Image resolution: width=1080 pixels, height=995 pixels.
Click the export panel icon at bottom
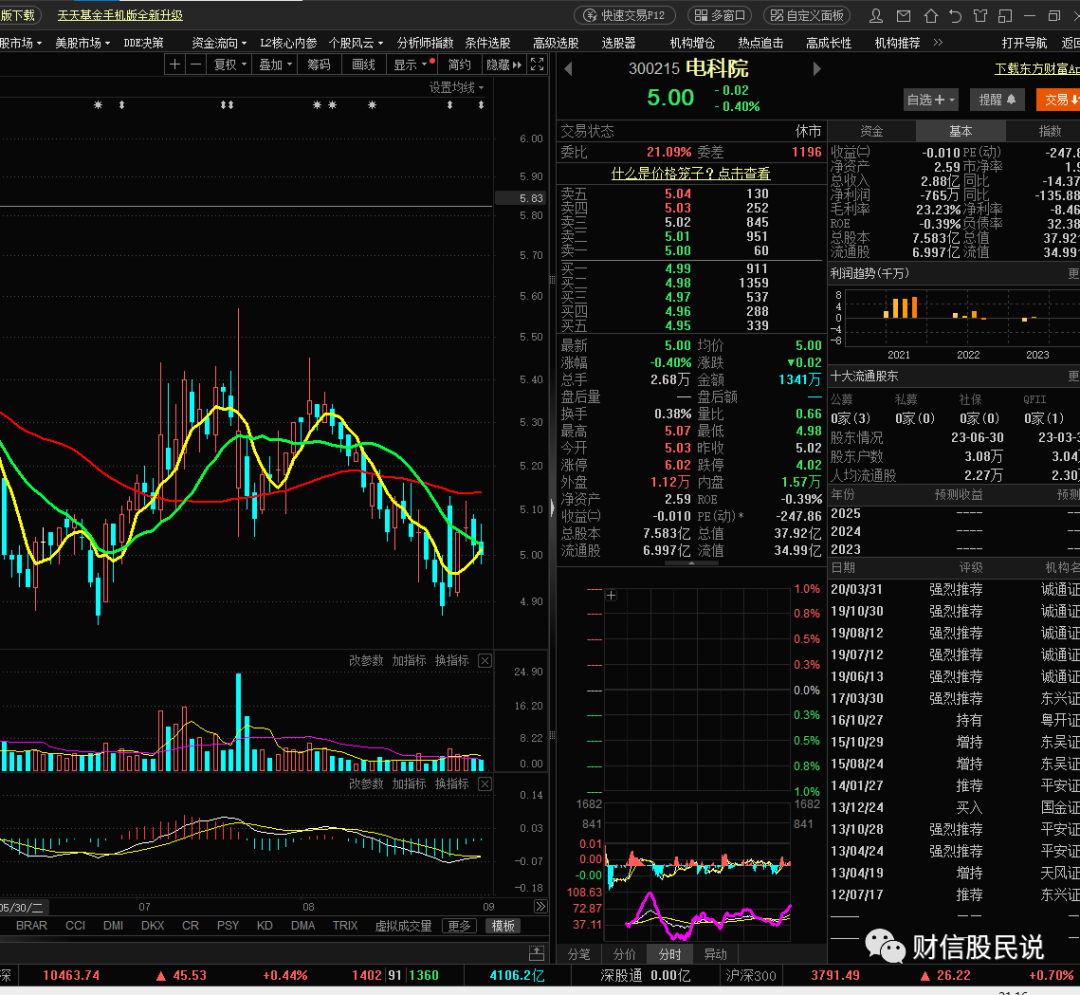pyautogui.click(x=537, y=953)
